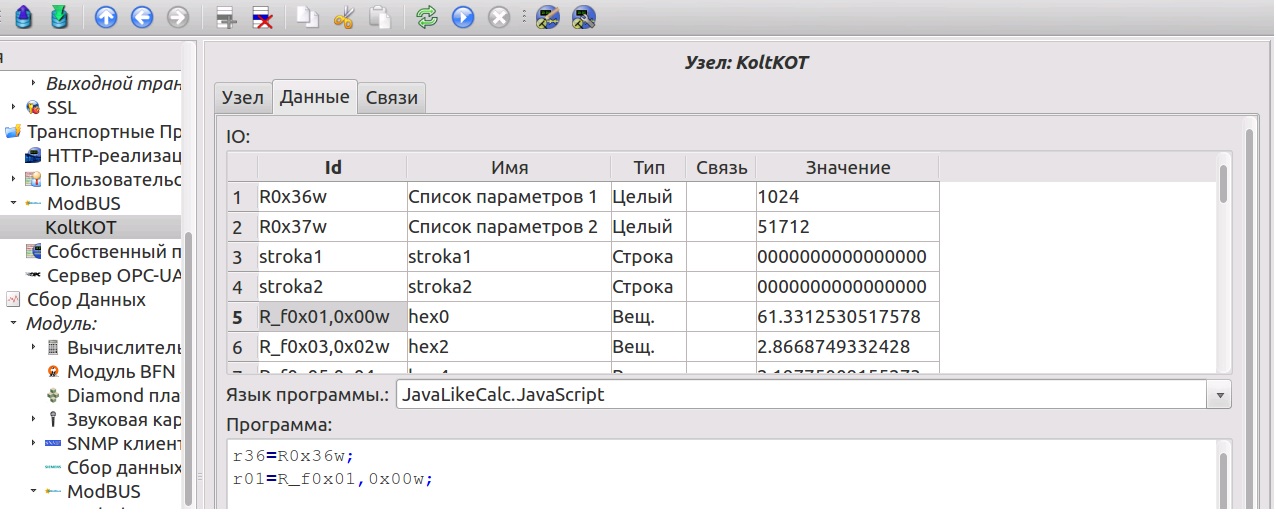Click the Load from DB toolbar icon
The height and width of the screenshot is (513, 1276).
pos(23,17)
